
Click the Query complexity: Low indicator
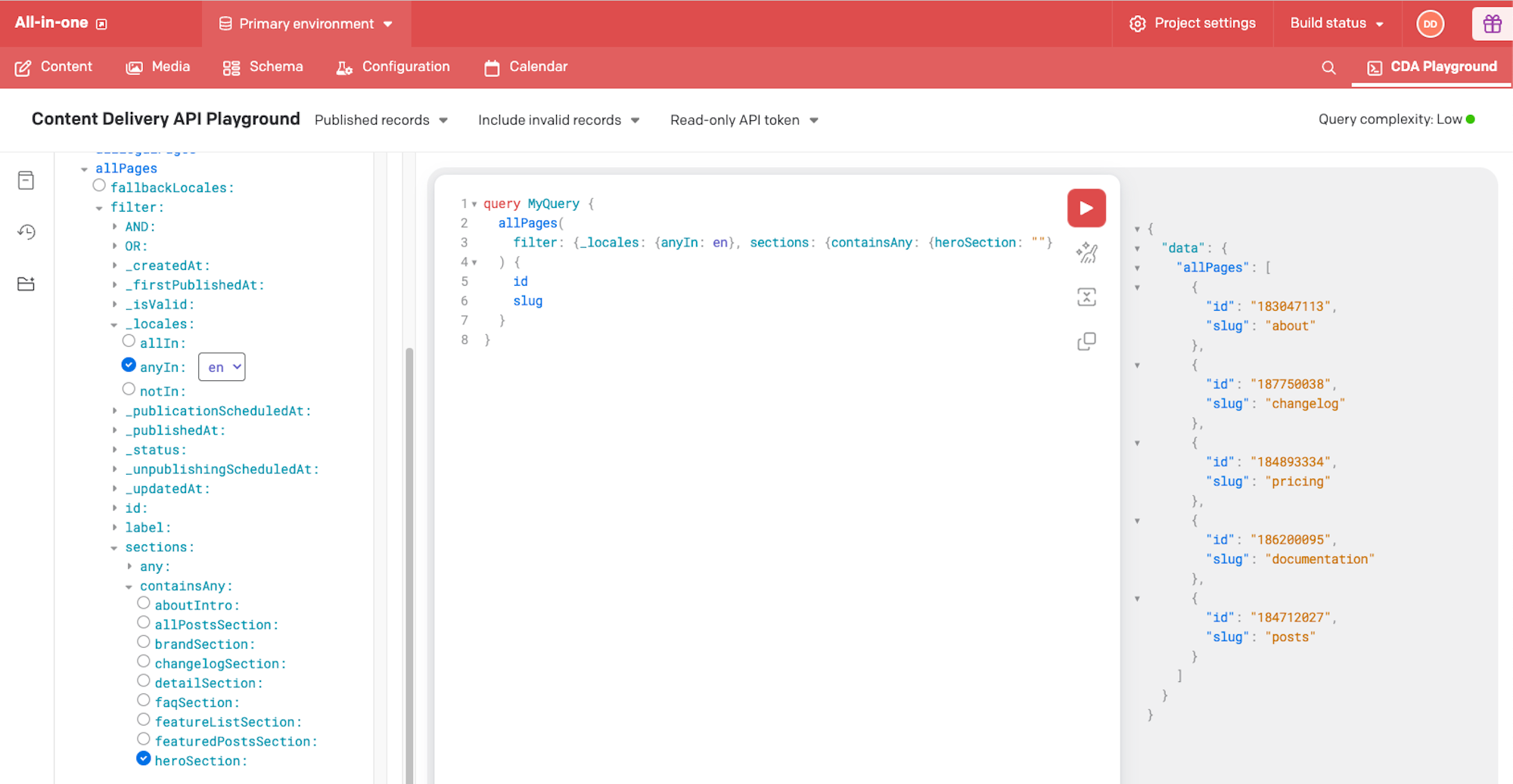pyautogui.click(x=1396, y=119)
